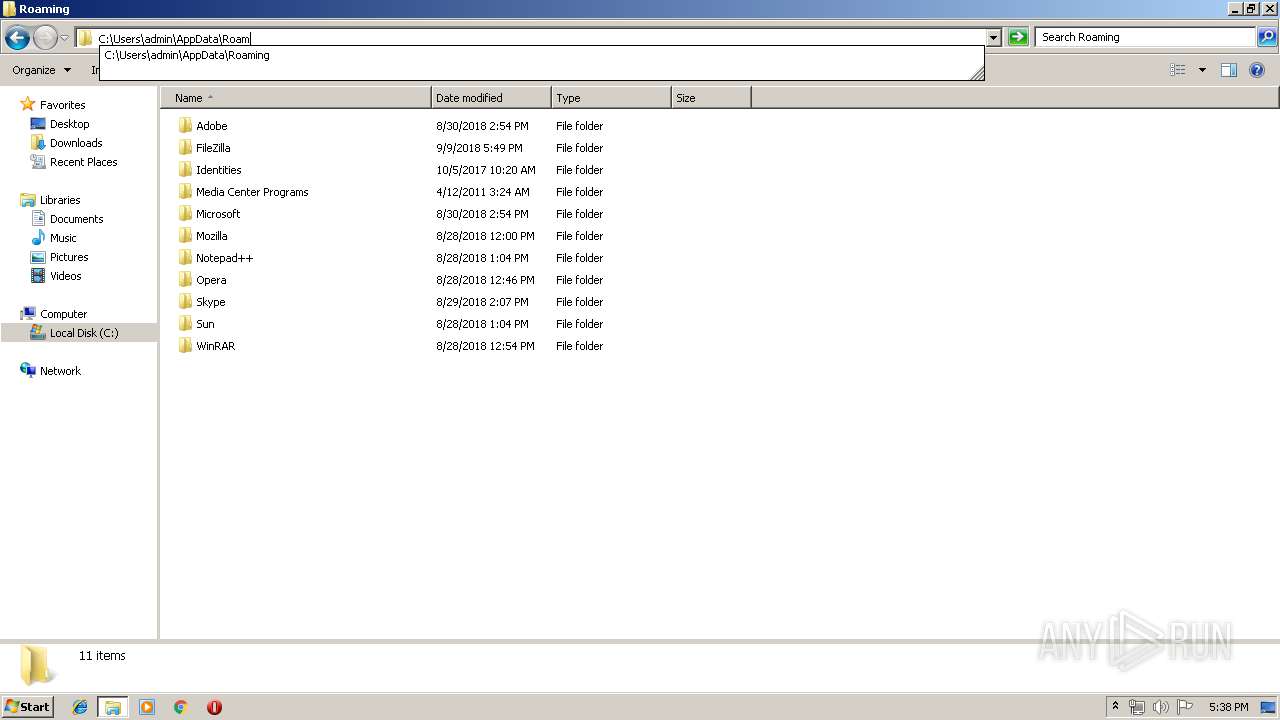
Task: Show hidden tray icons arrow
Action: pos(1116,707)
